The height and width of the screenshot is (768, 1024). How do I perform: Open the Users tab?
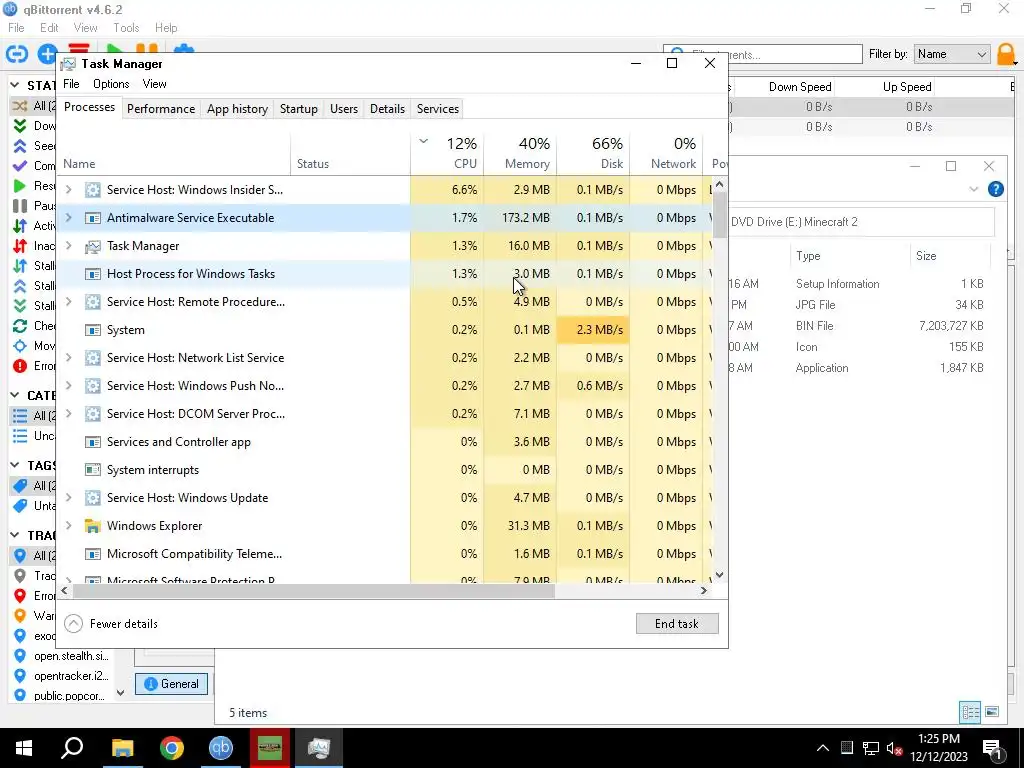click(x=344, y=109)
